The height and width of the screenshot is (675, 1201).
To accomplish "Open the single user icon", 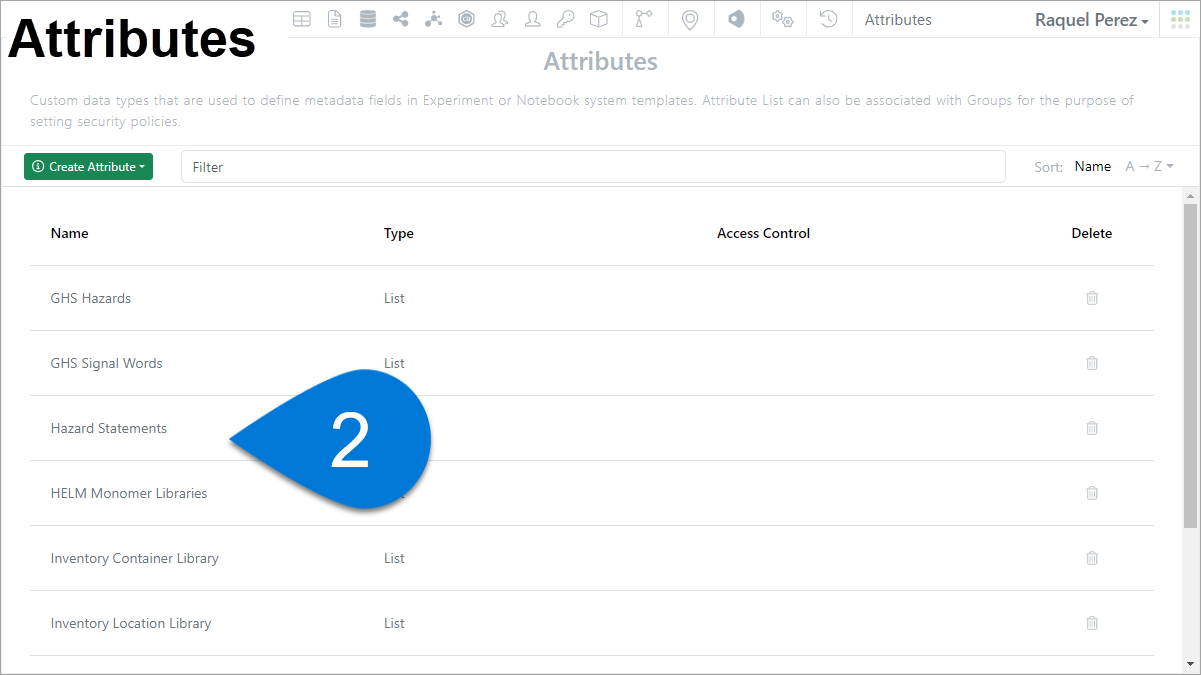I will pyautogui.click(x=532, y=19).
